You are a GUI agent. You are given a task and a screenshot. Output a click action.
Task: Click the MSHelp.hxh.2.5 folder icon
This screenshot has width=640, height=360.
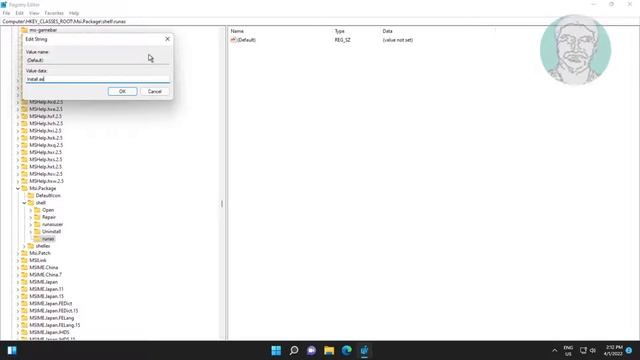point(24,123)
